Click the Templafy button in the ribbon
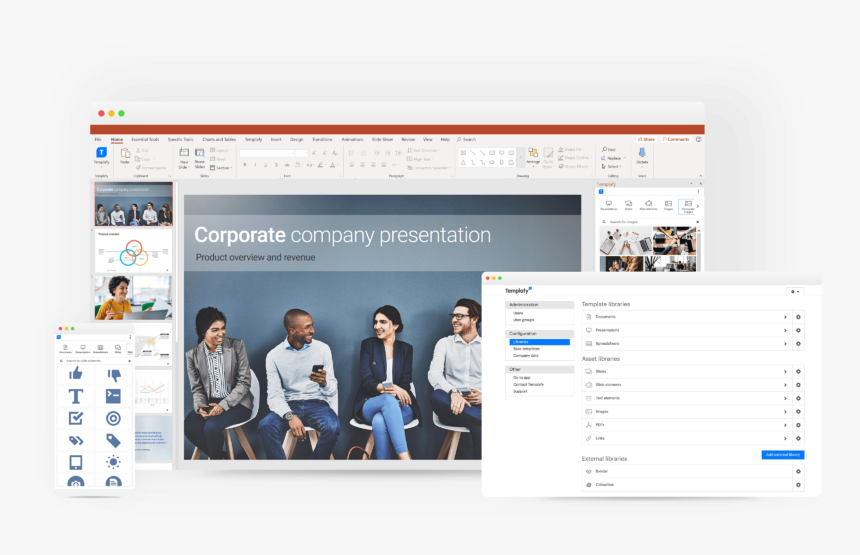This screenshot has width=860, height=555. click(101, 154)
